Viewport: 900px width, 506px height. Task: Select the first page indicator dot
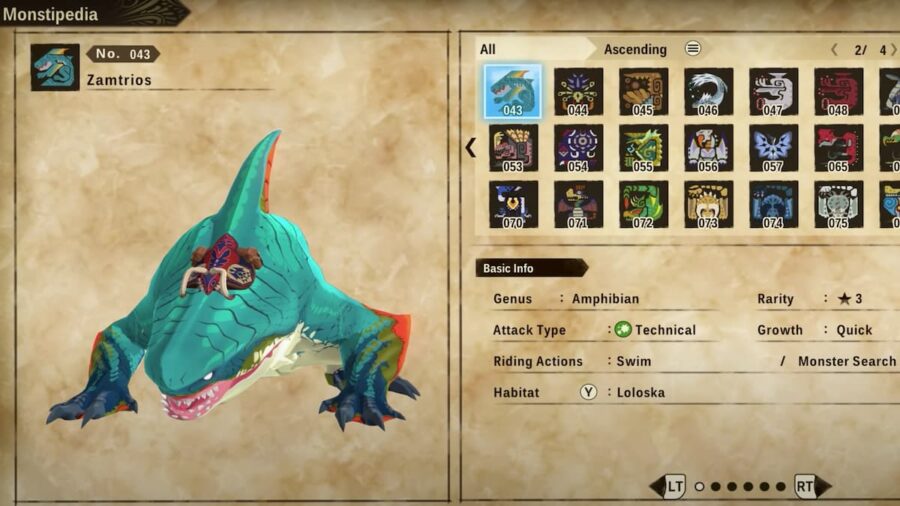tap(699, 486)
